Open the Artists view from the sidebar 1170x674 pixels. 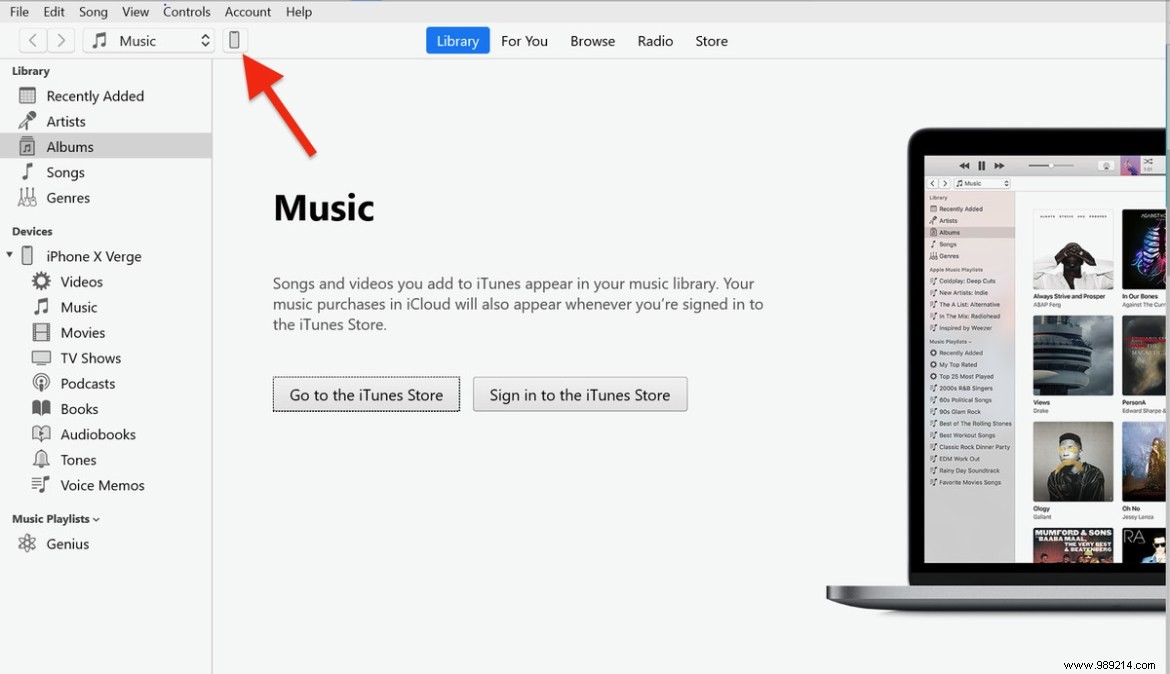pos(67,121)
